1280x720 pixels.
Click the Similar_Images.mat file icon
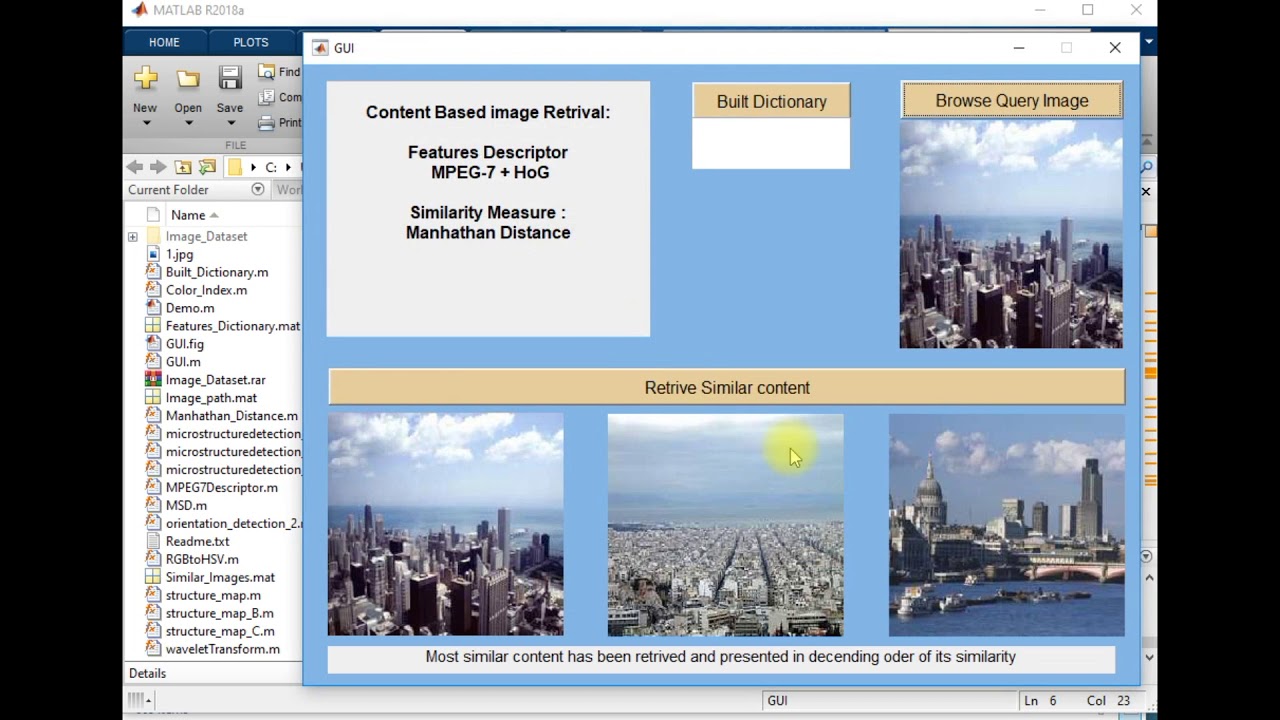[153, 577]
